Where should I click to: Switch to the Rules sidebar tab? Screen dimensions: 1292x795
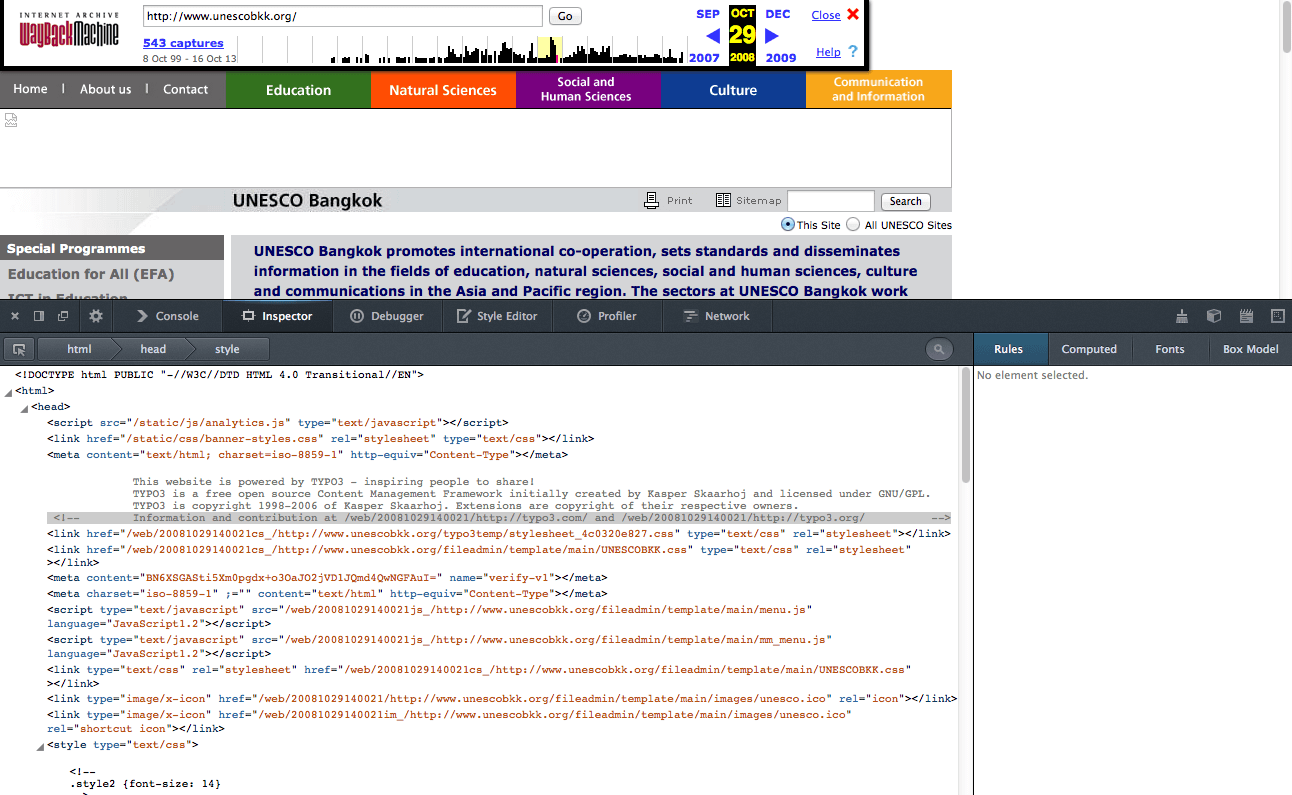click(1008, 349)
